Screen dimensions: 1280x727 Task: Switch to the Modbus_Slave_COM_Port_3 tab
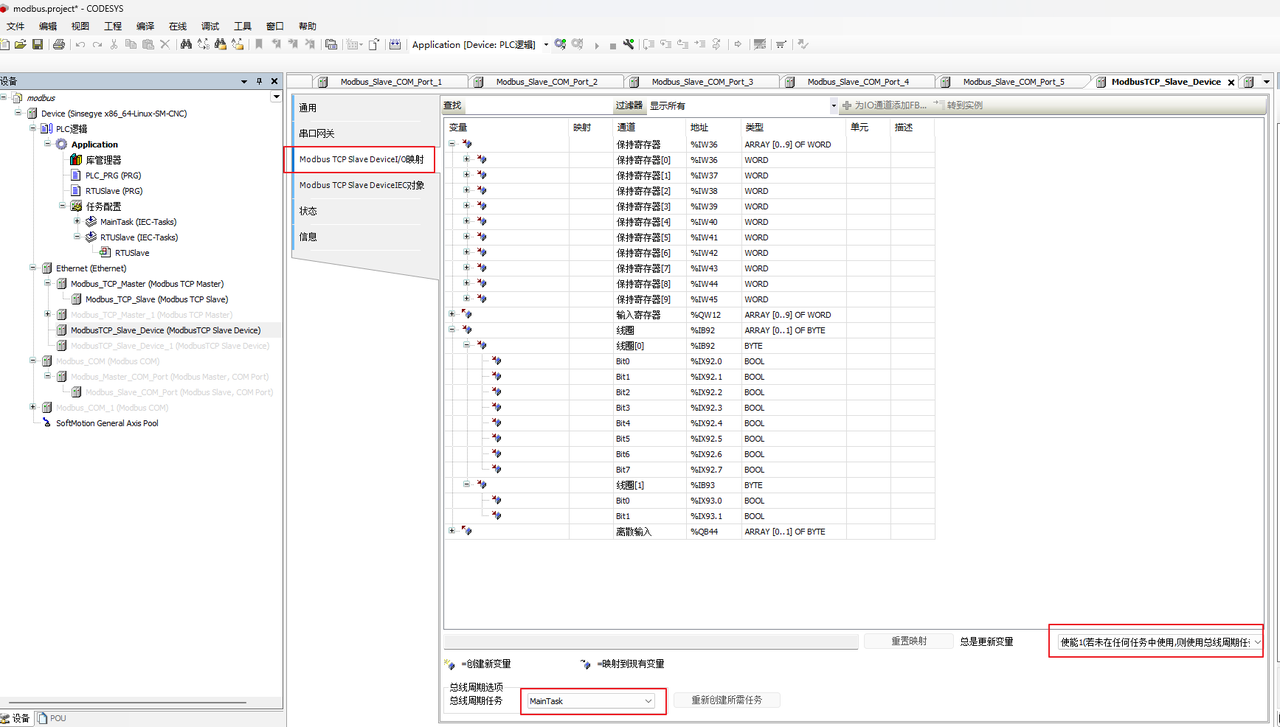702,82
